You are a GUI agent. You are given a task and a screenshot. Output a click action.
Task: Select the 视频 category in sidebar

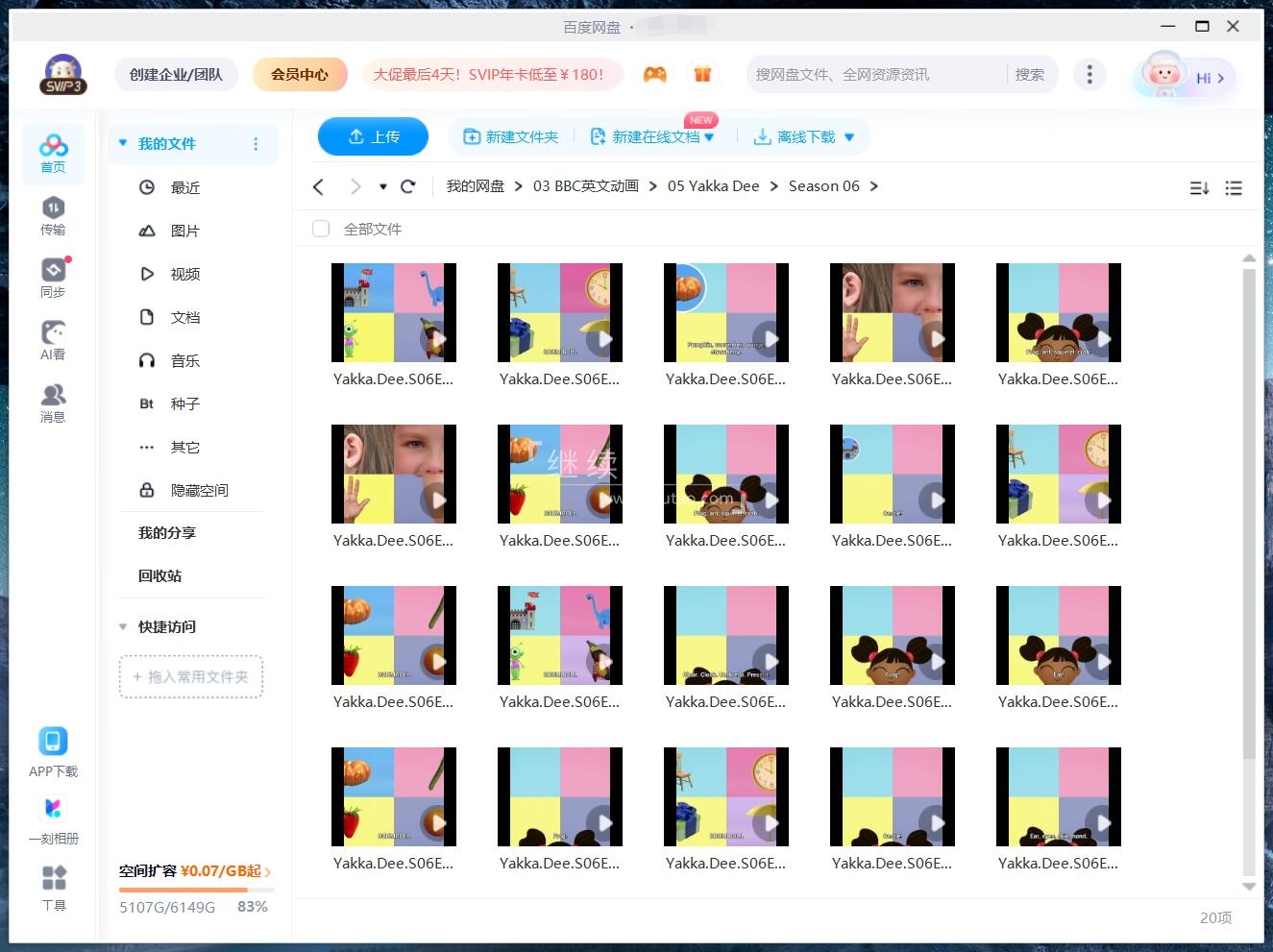click(184, 274)
